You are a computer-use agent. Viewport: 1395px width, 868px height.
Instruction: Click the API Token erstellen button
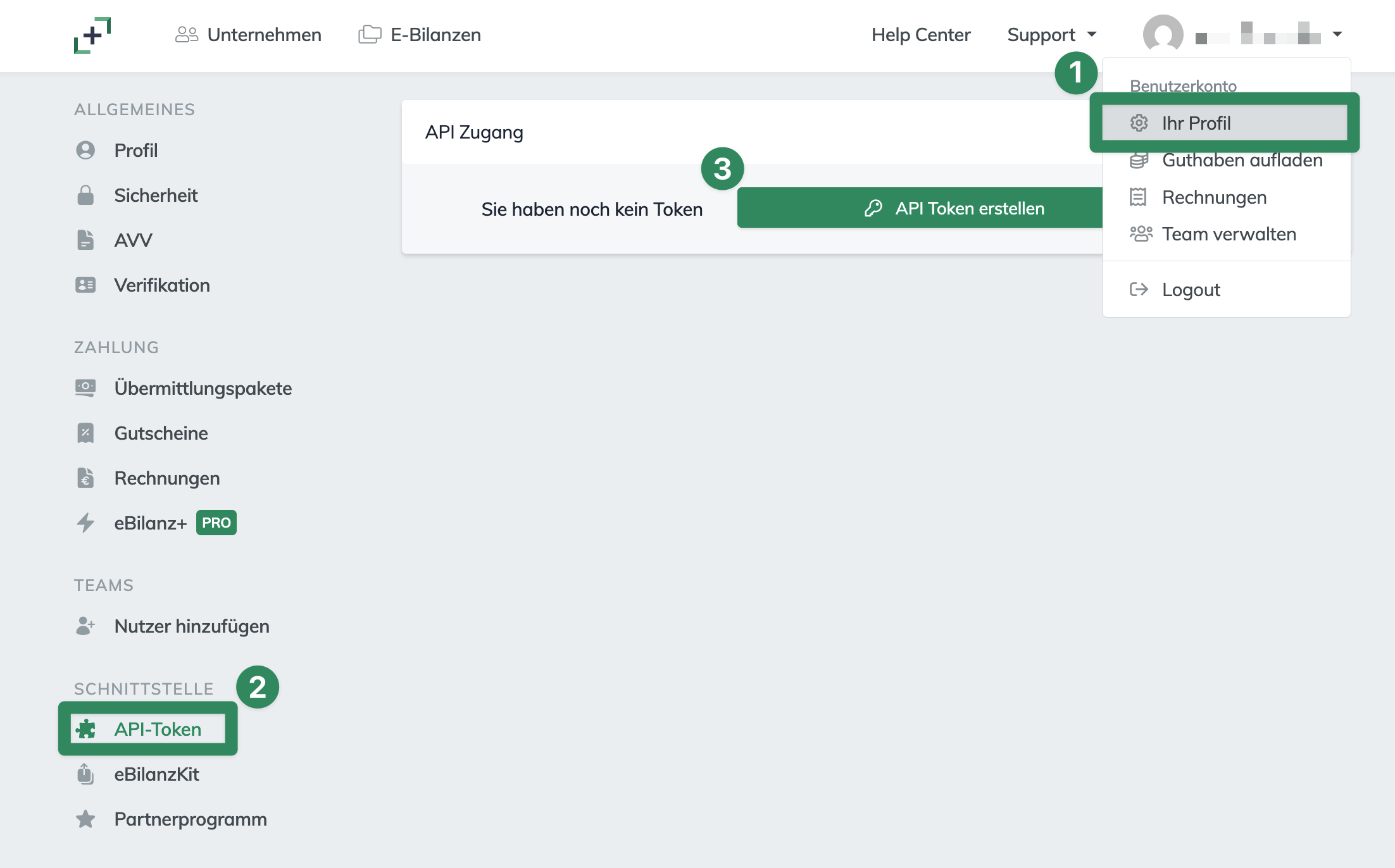[x=920, y=208]
